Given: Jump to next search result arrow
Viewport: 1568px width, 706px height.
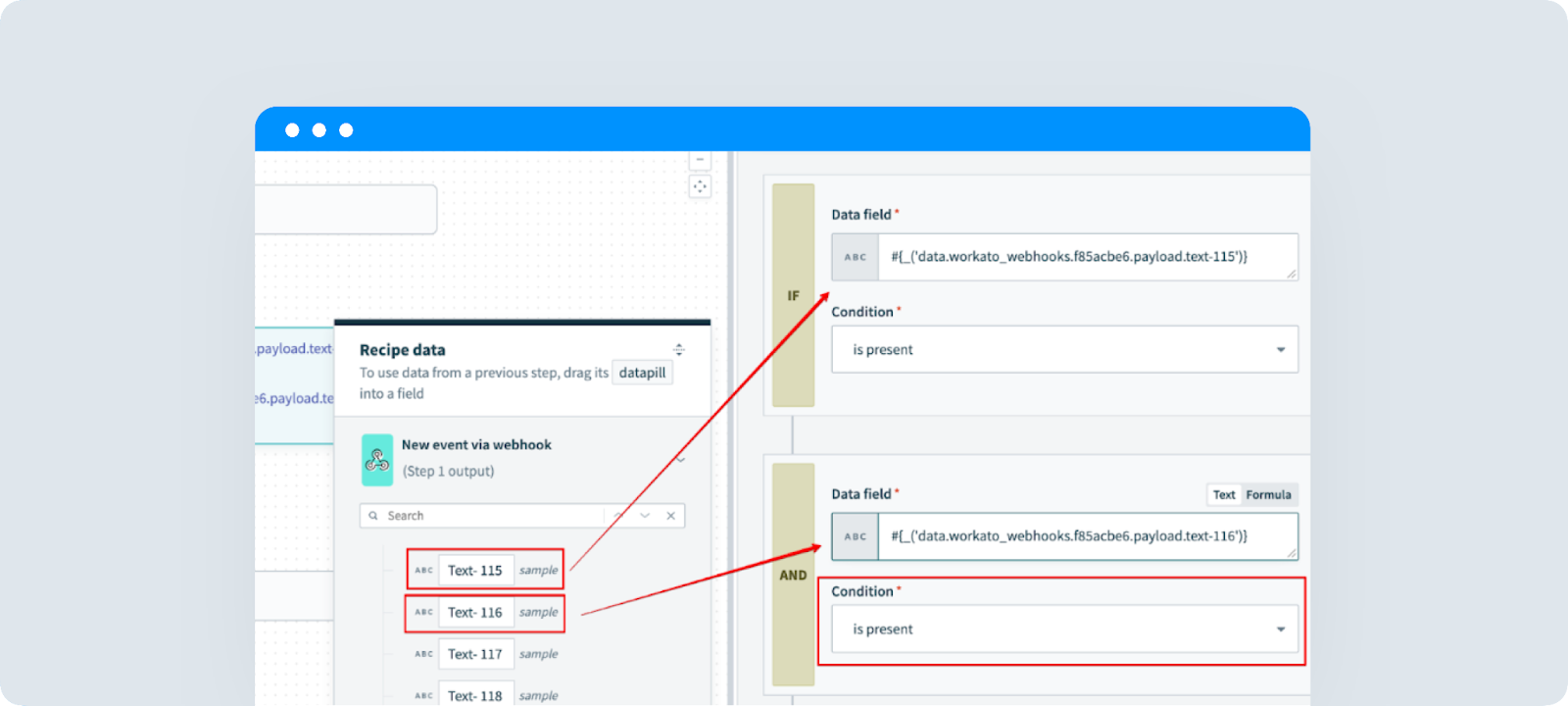Looking at the screenshot, I should pyautogui.click(x=645, y=516).
